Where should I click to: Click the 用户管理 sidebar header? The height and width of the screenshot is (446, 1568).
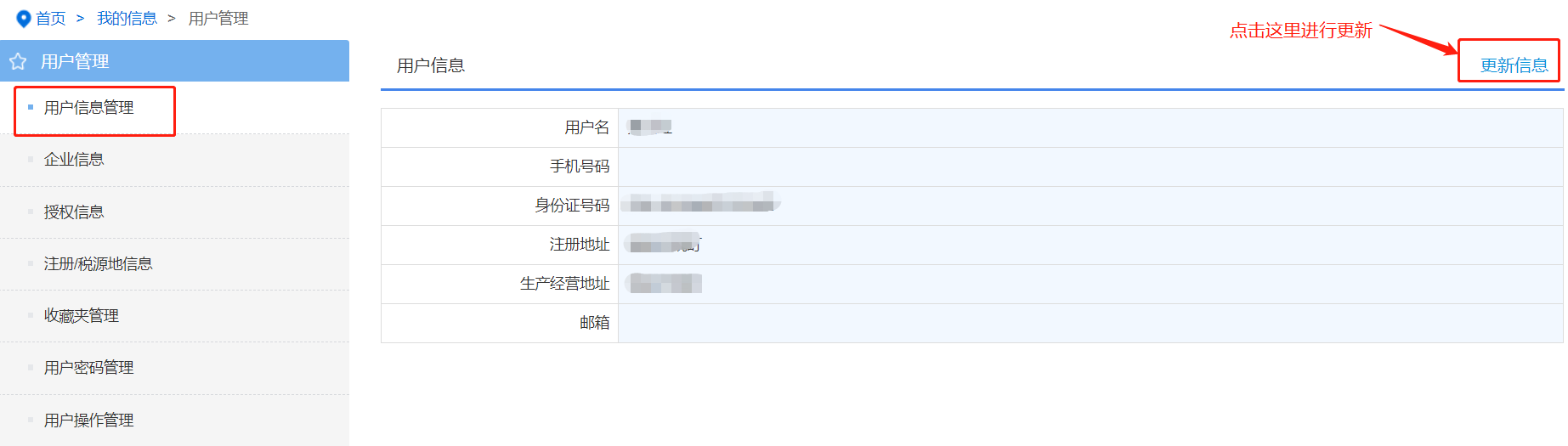coord(75,62)
